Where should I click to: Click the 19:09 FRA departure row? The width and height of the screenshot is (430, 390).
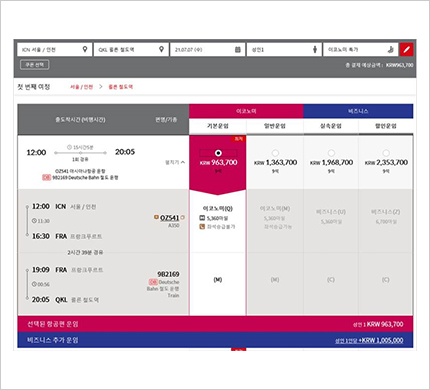68,270
